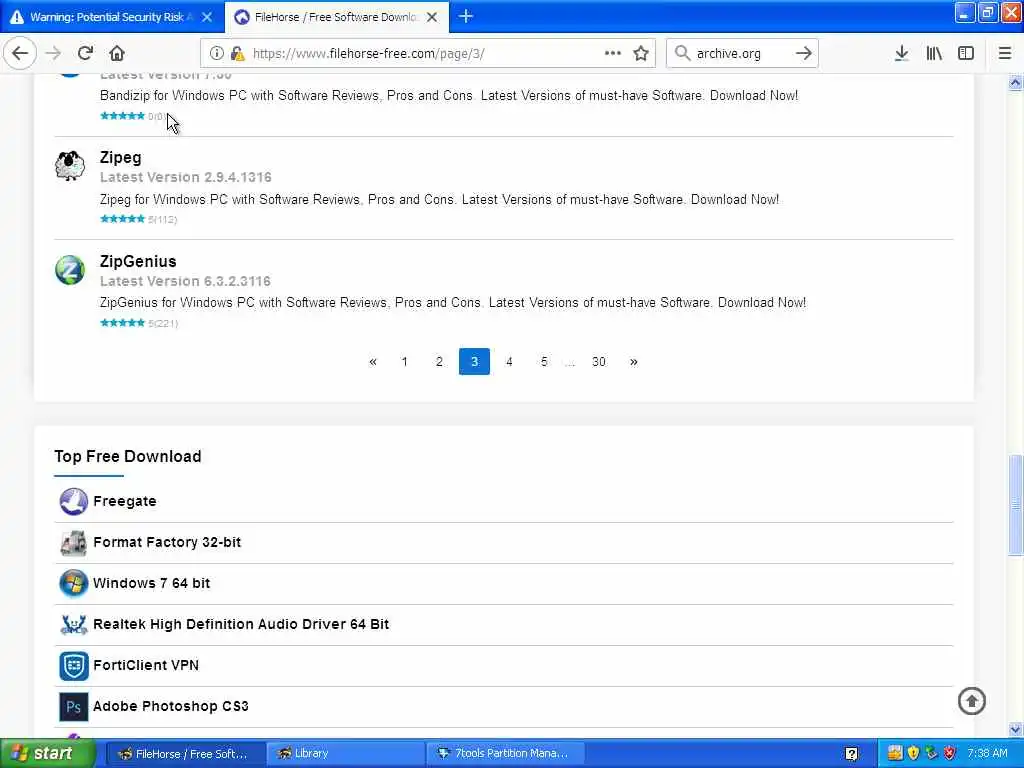This screenshot has width=1024, height=768.
Task: Open the Zipeg title link
Action: click(120, 157)
